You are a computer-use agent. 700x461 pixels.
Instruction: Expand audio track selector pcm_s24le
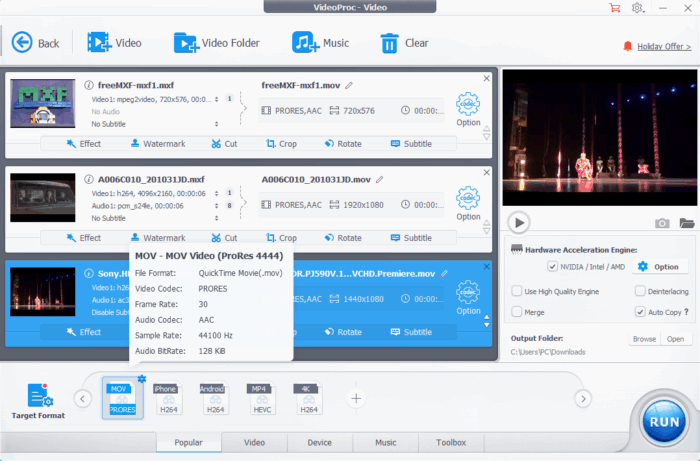click(217, 206)
